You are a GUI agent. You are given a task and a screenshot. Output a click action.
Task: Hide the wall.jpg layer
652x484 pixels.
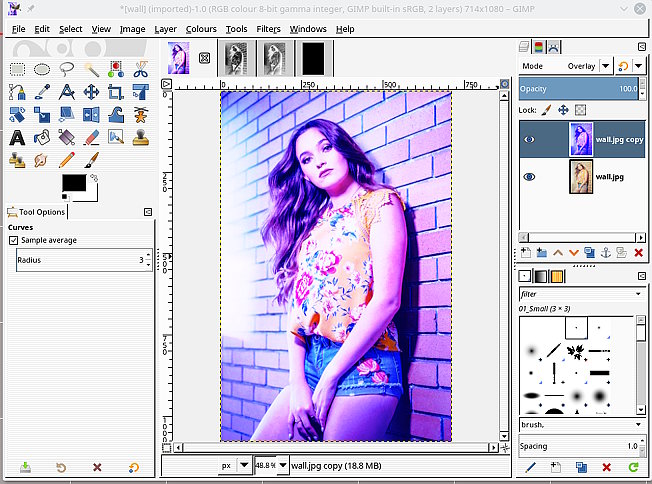(x=529, y=177)
